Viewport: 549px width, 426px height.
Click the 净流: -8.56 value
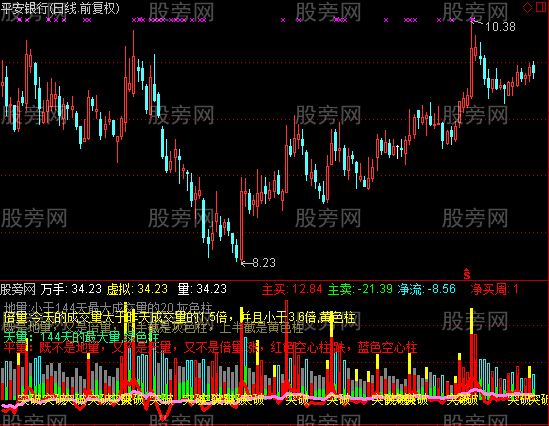tap(426, 289)
